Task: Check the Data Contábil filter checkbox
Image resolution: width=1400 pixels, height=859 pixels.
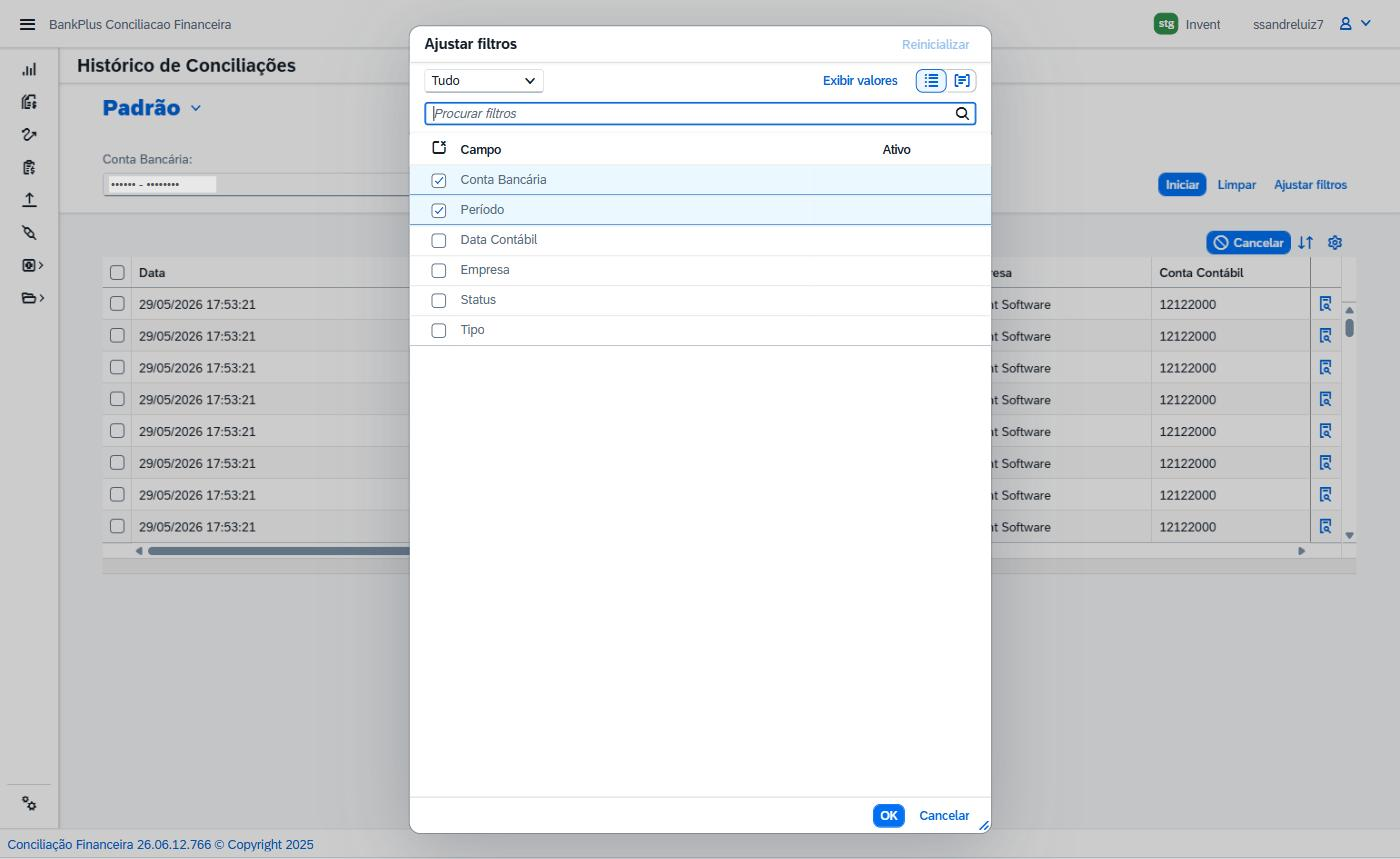Action: [x=438, y=240]
